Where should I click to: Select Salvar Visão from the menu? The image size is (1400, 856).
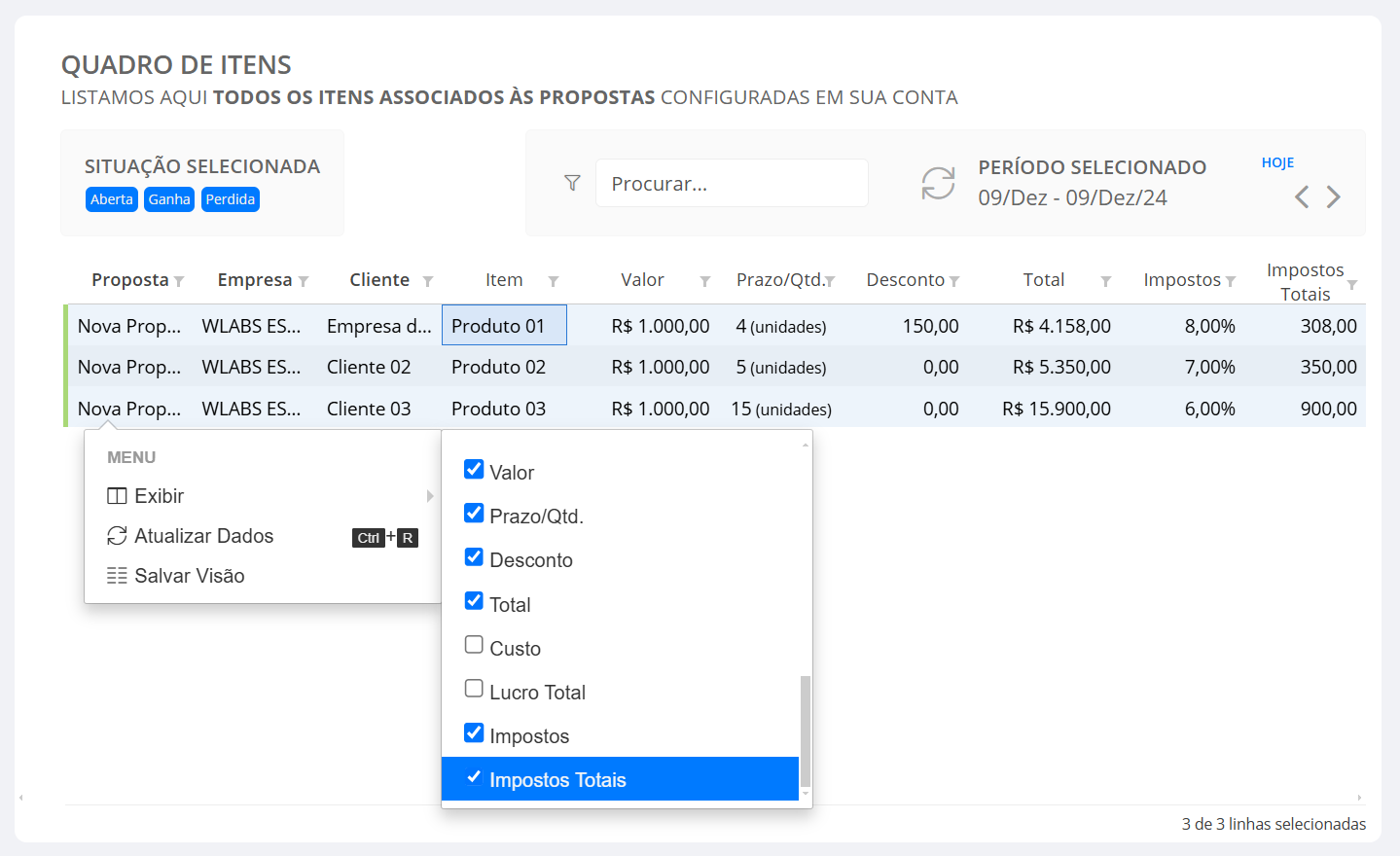[188, 575]
